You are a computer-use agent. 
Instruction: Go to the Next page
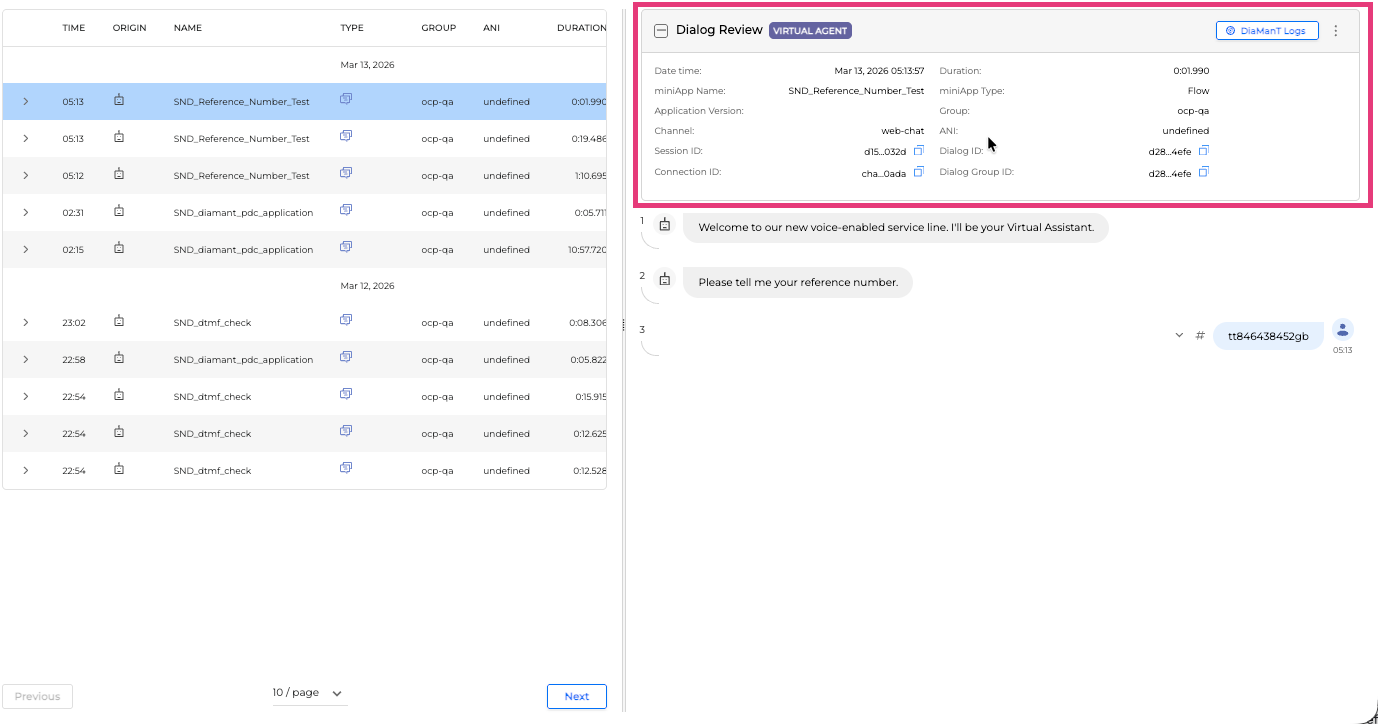tap(576, 697)
